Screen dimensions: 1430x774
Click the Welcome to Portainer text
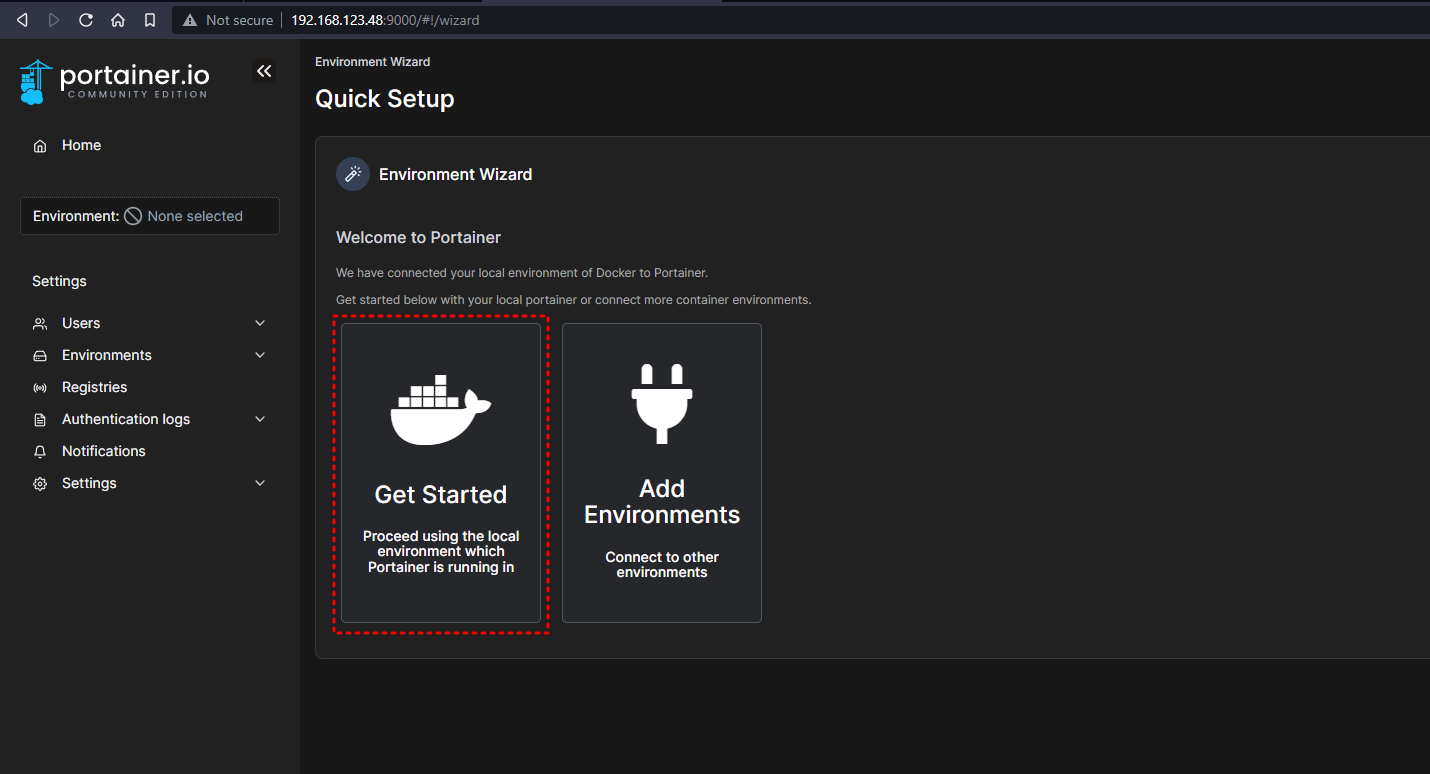tap(418, 238)
